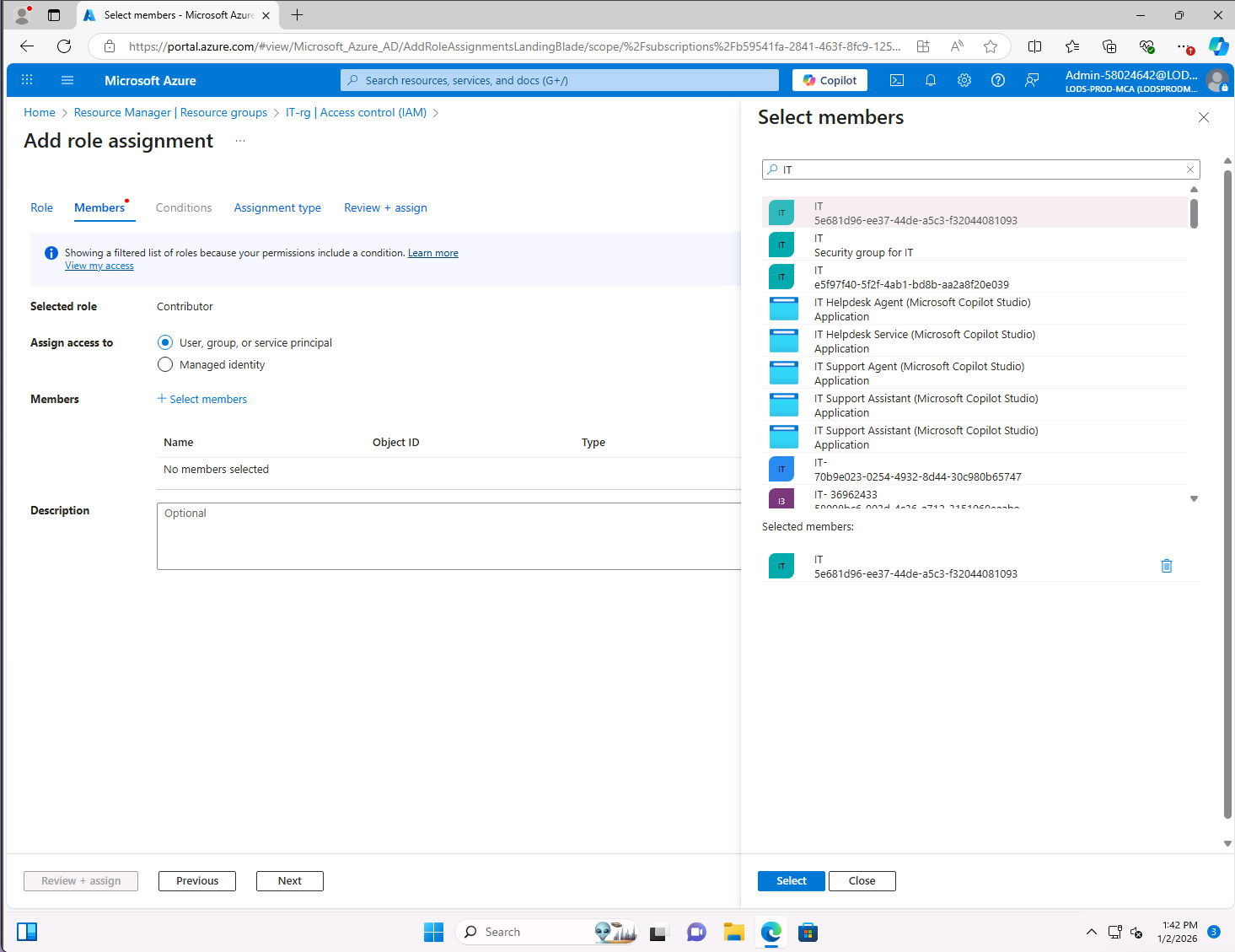Switch to the Role tab
This screenshot has height=952, width=1235.
41,207
